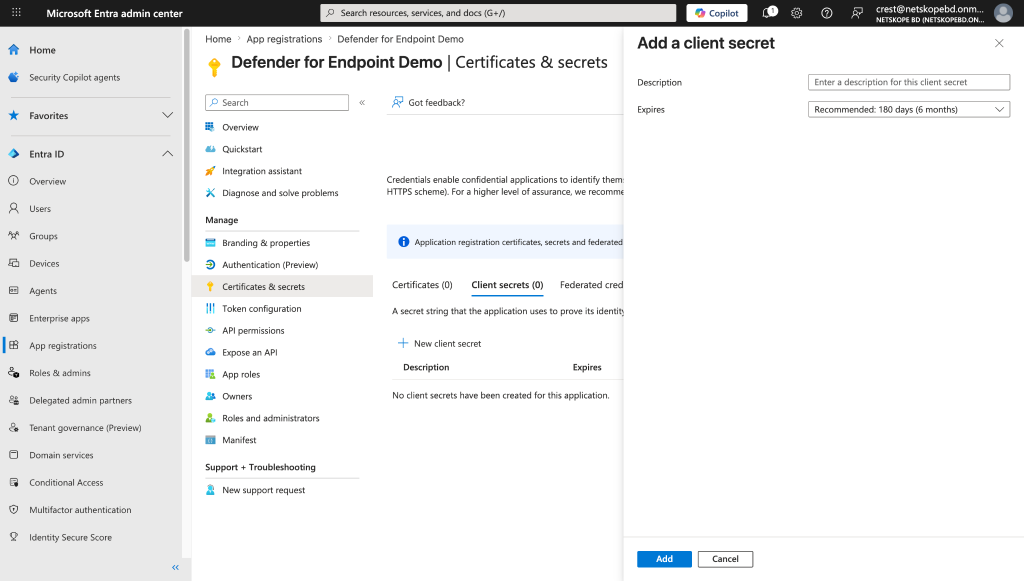
Task: Open the Expires dropdown
Action: point(909,109)
